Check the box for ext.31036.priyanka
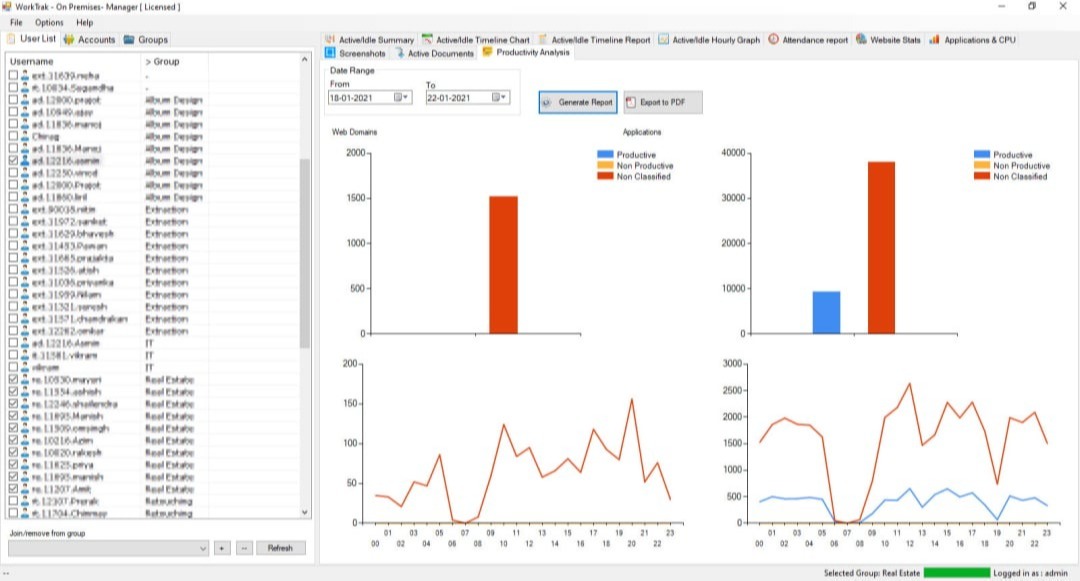1080x581 pixels. coord(13,282)
